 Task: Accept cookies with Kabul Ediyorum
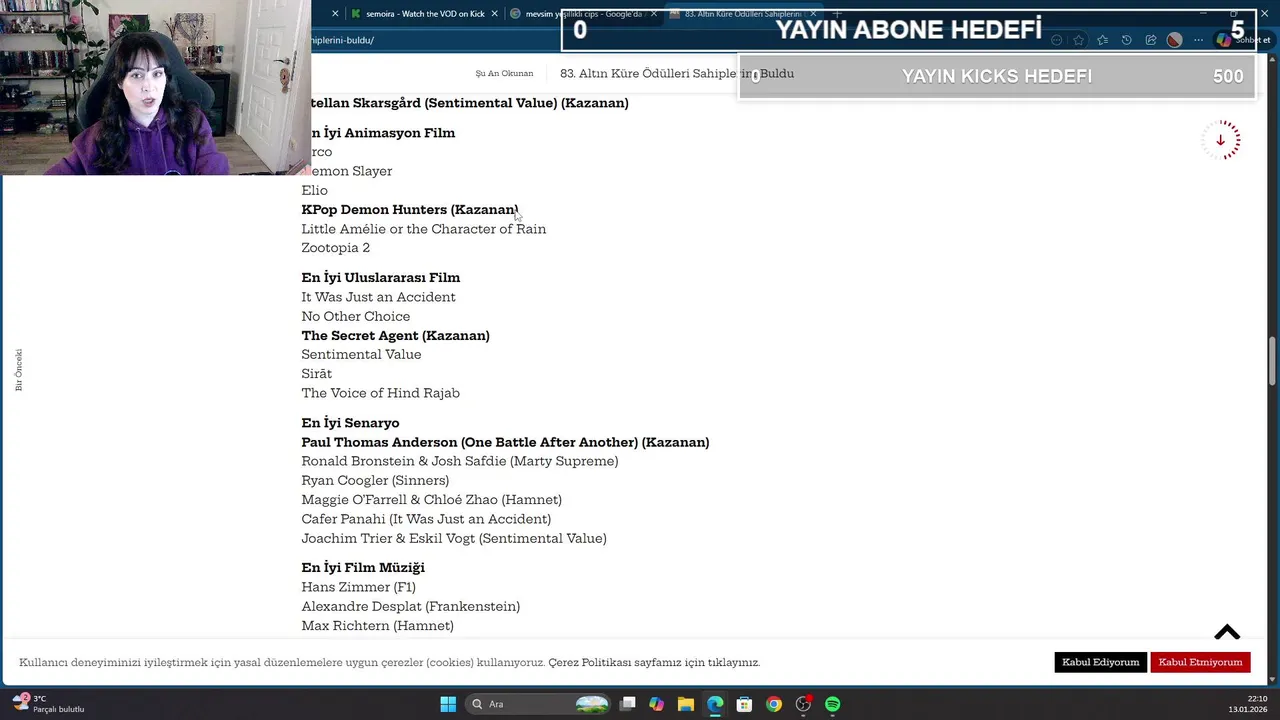pyautogui.click(x=1100, y=662)
